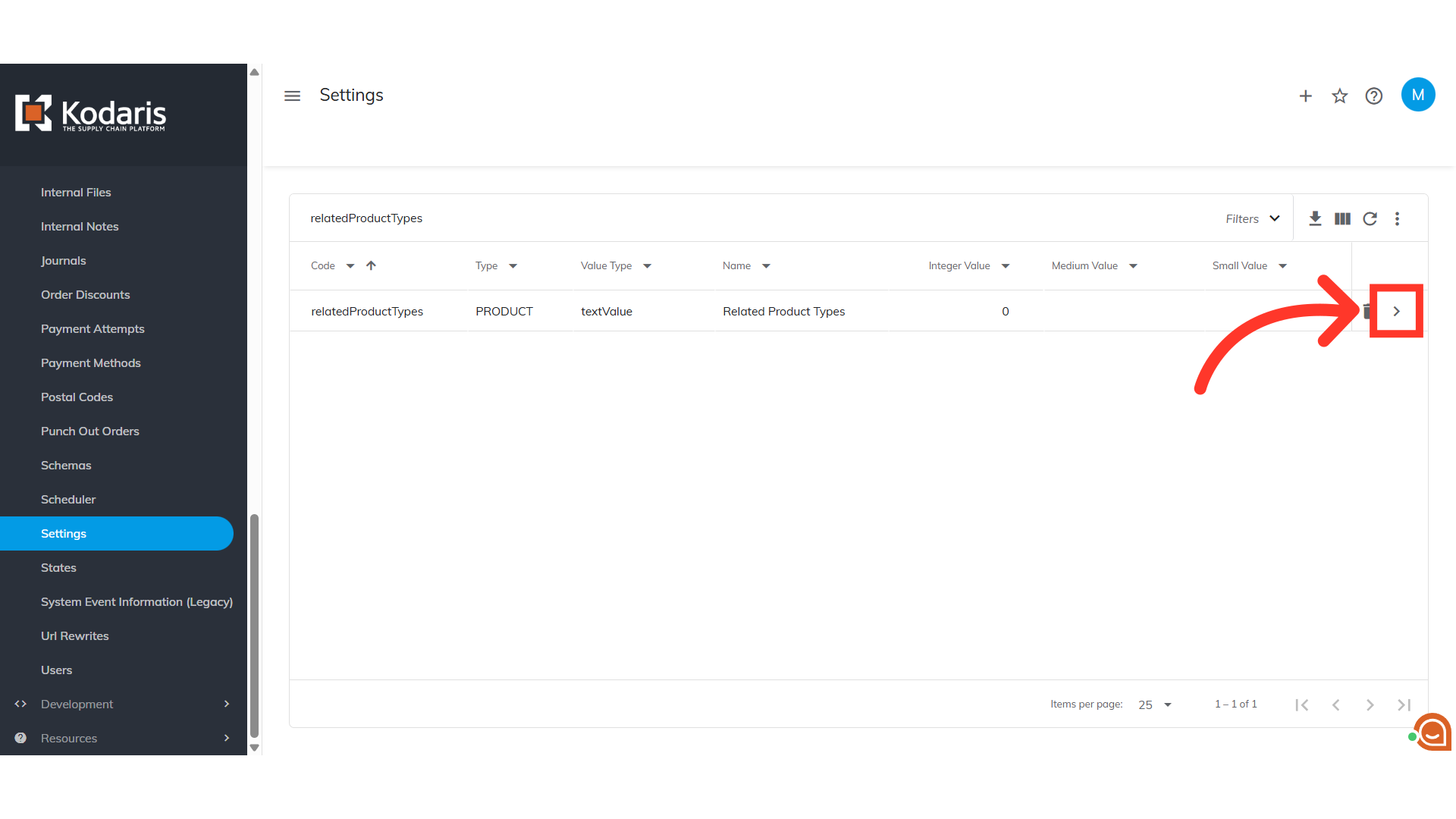Select Url Rewrites in the sidebar
Screen dimensions: 1456x819
[x=75, y=635]
